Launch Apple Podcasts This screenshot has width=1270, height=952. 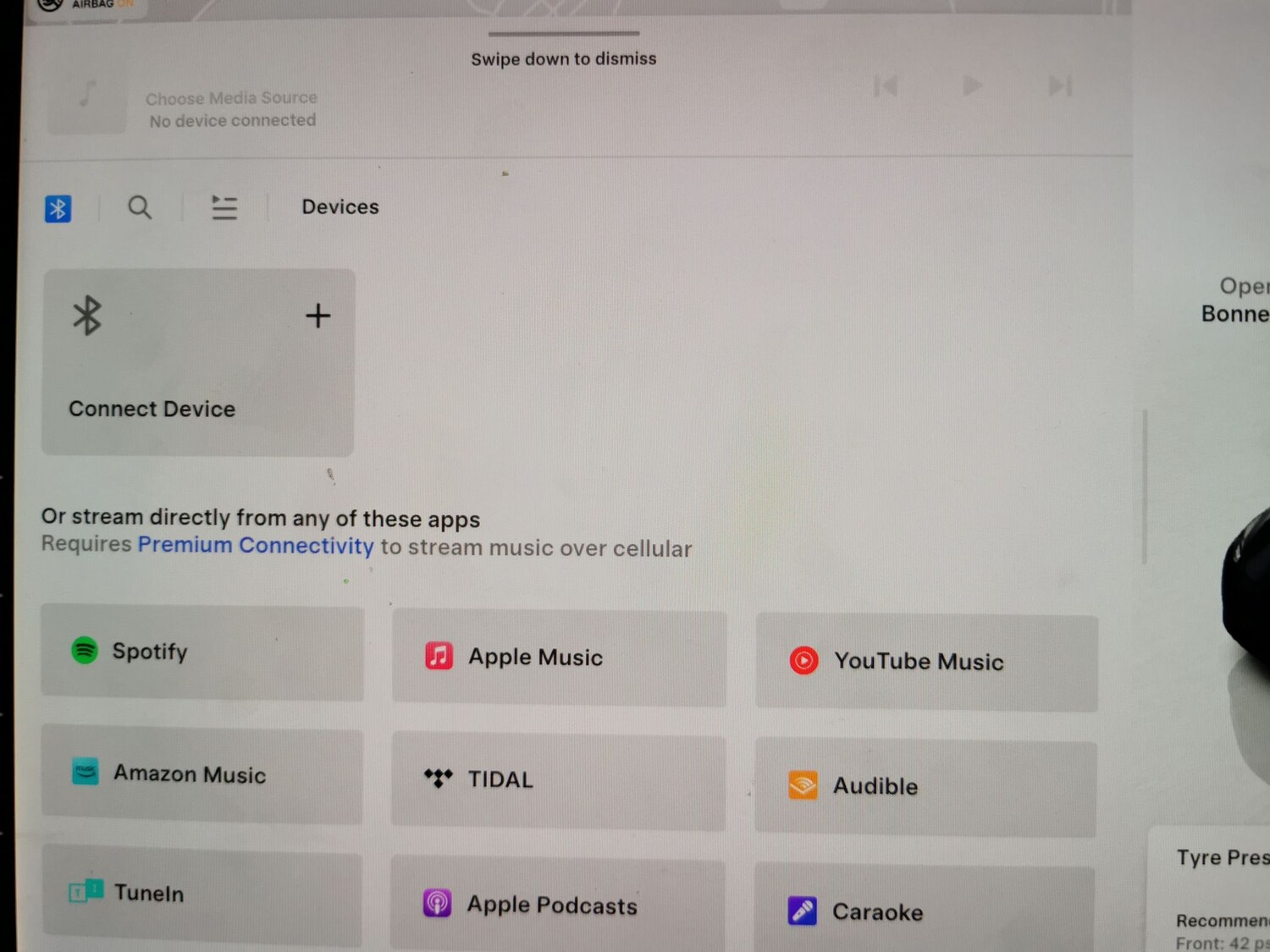(558, 904)
